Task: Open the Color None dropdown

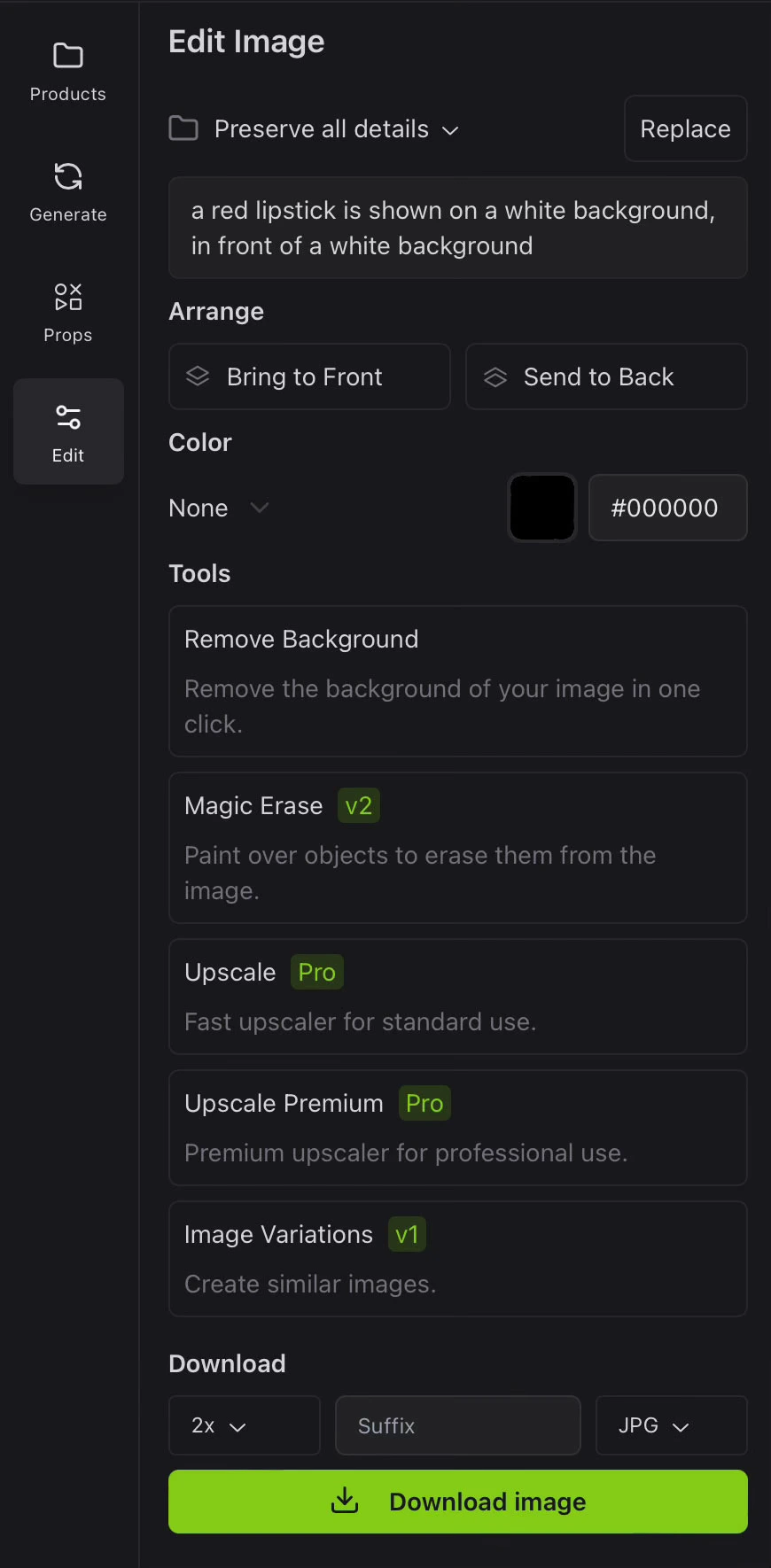Action: click(219, 508)
